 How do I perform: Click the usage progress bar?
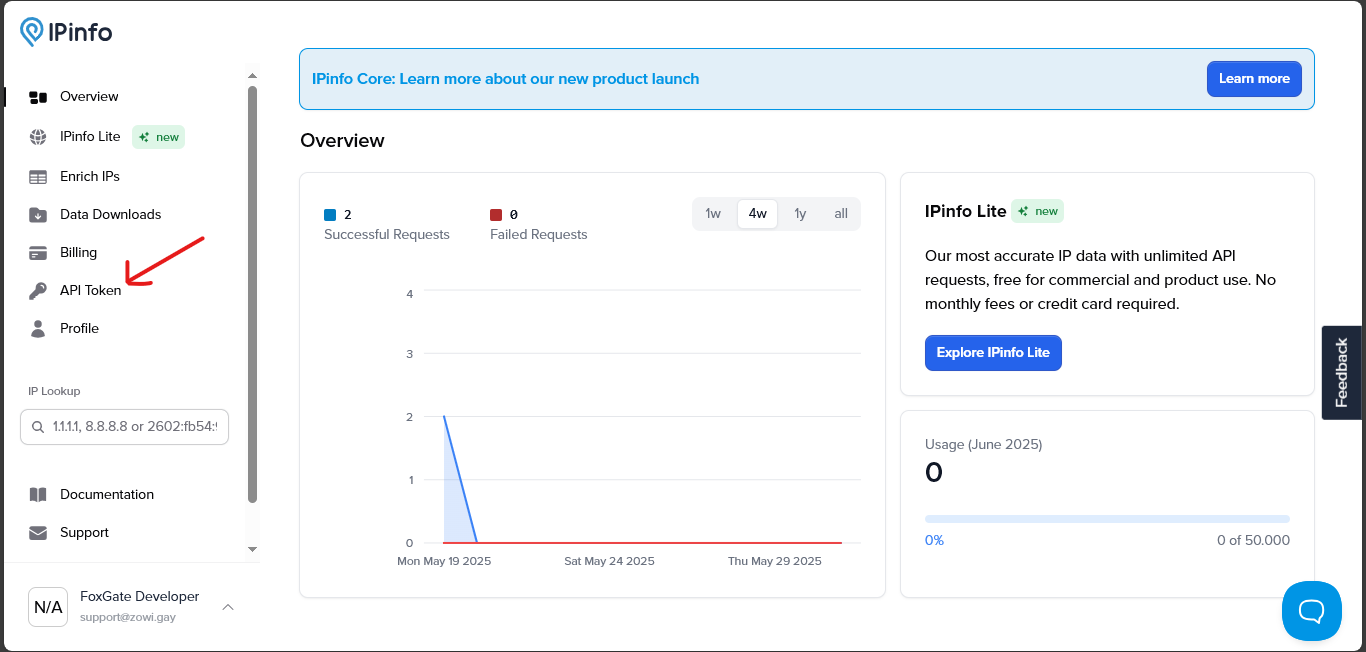pyautogui.click(x=1107, y=519)
